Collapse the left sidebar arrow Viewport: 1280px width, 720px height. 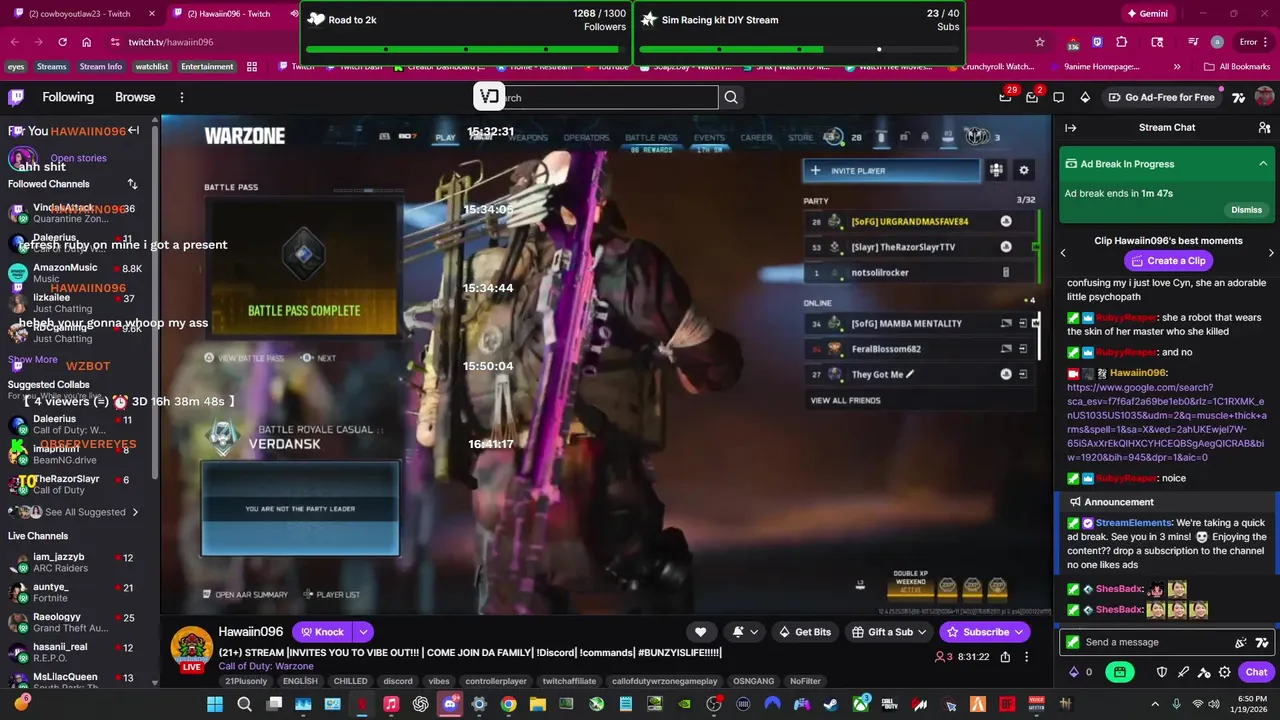coord(133,131)
